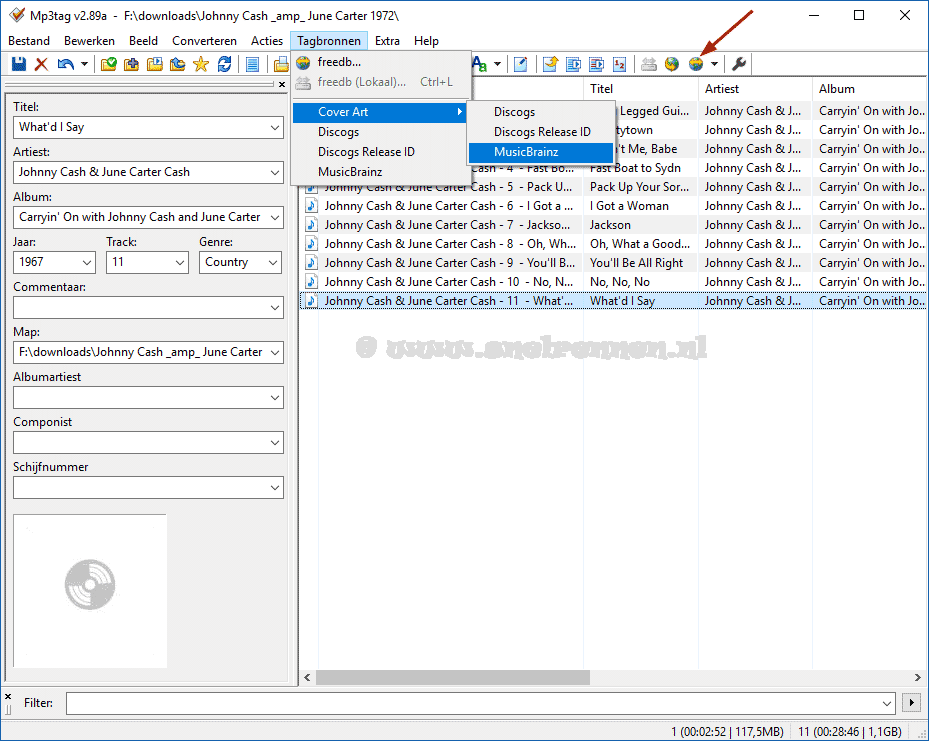Expand the Album field dropdown in tag panel
929x741 pixels.
(x=275, y=217)
